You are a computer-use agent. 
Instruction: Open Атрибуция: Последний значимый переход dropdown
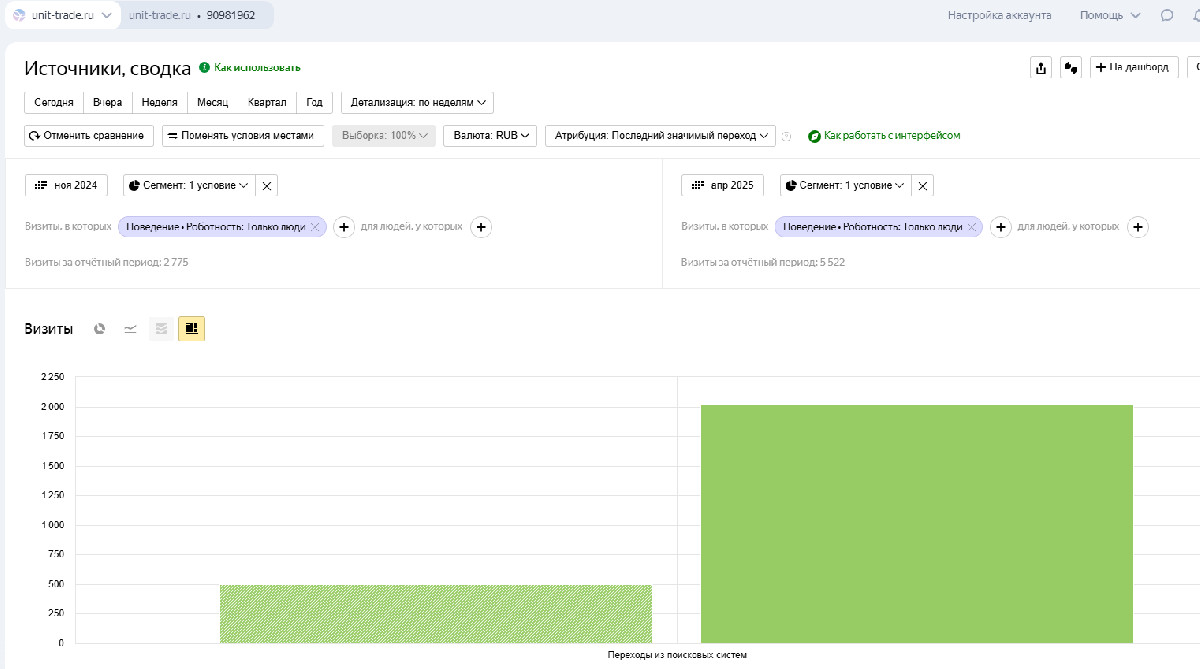tap(660, 135)
